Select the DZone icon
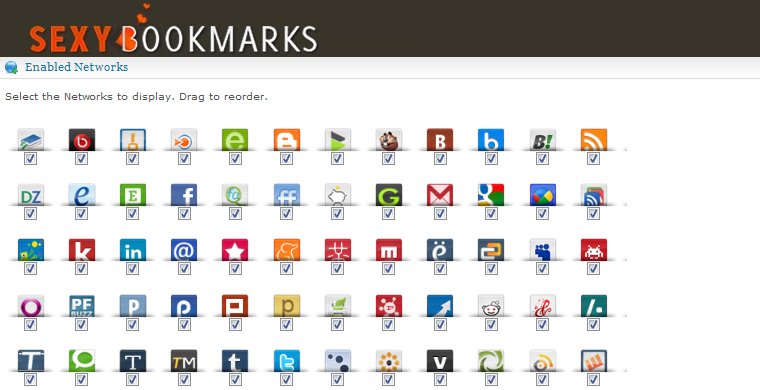 tap(31, 195)
